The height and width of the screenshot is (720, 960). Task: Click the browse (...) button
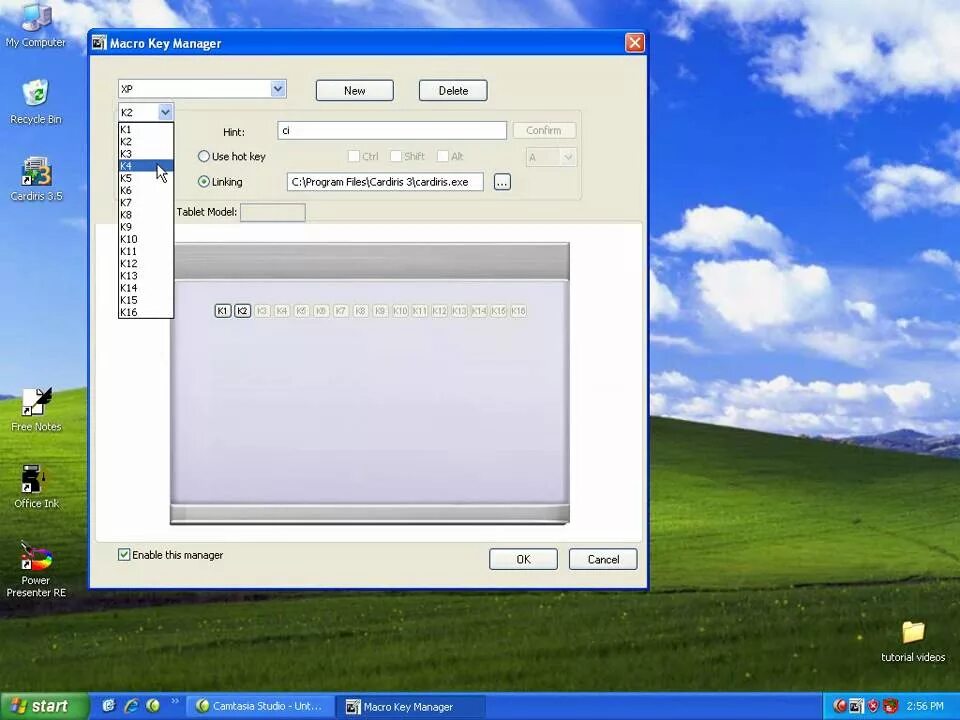(x=502, y=182)
